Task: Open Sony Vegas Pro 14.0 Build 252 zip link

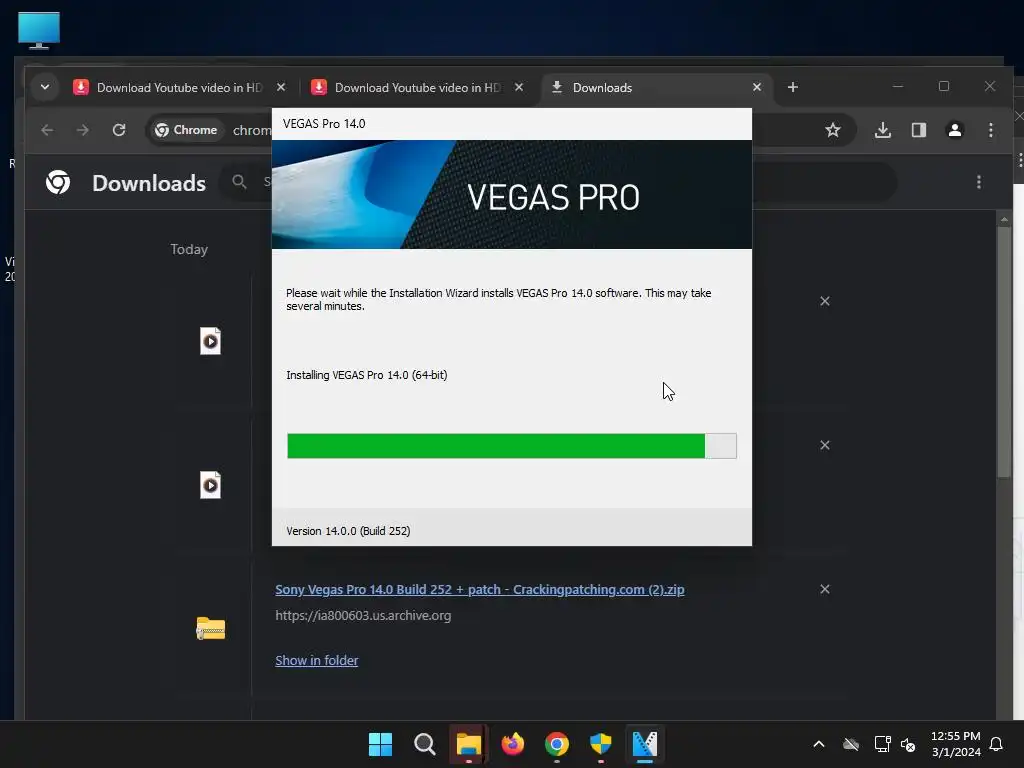Action: click(x=479, y=590)
